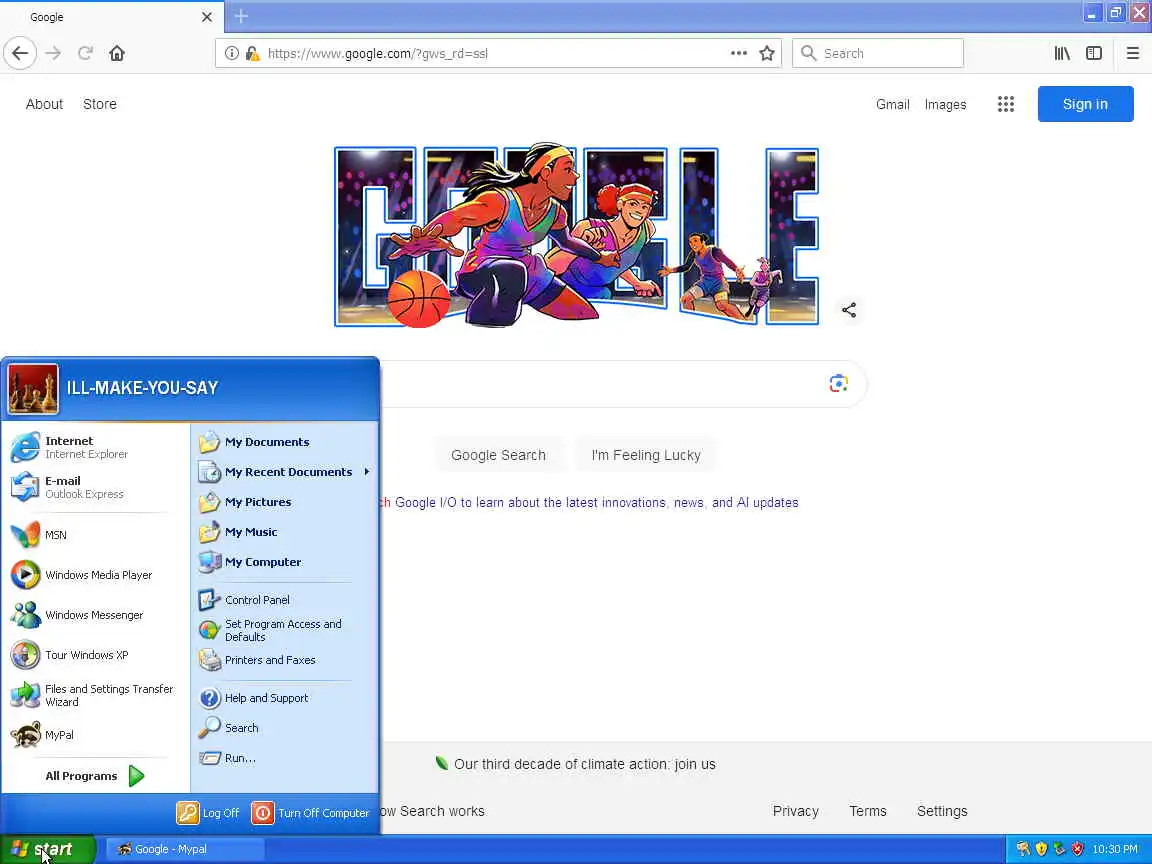This screenshot has height=864, width=1152.
Task: Open the Google apps grid icon
Action: 1006,104
